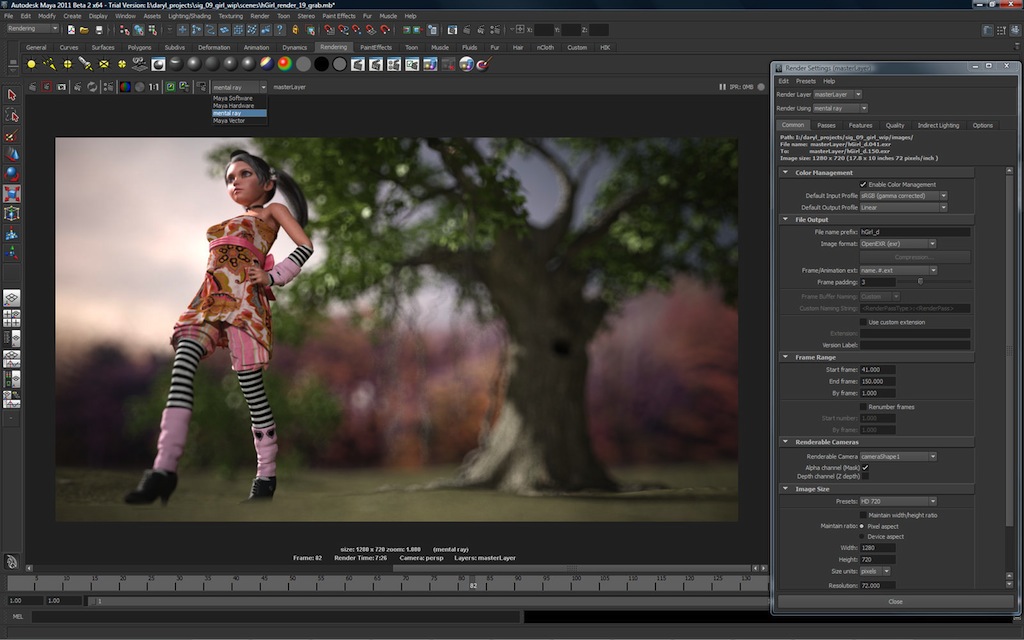Screen dimensions: 1024x640
Task: Expand the Image Size Presets dropdown
Action: pos(898,501)
